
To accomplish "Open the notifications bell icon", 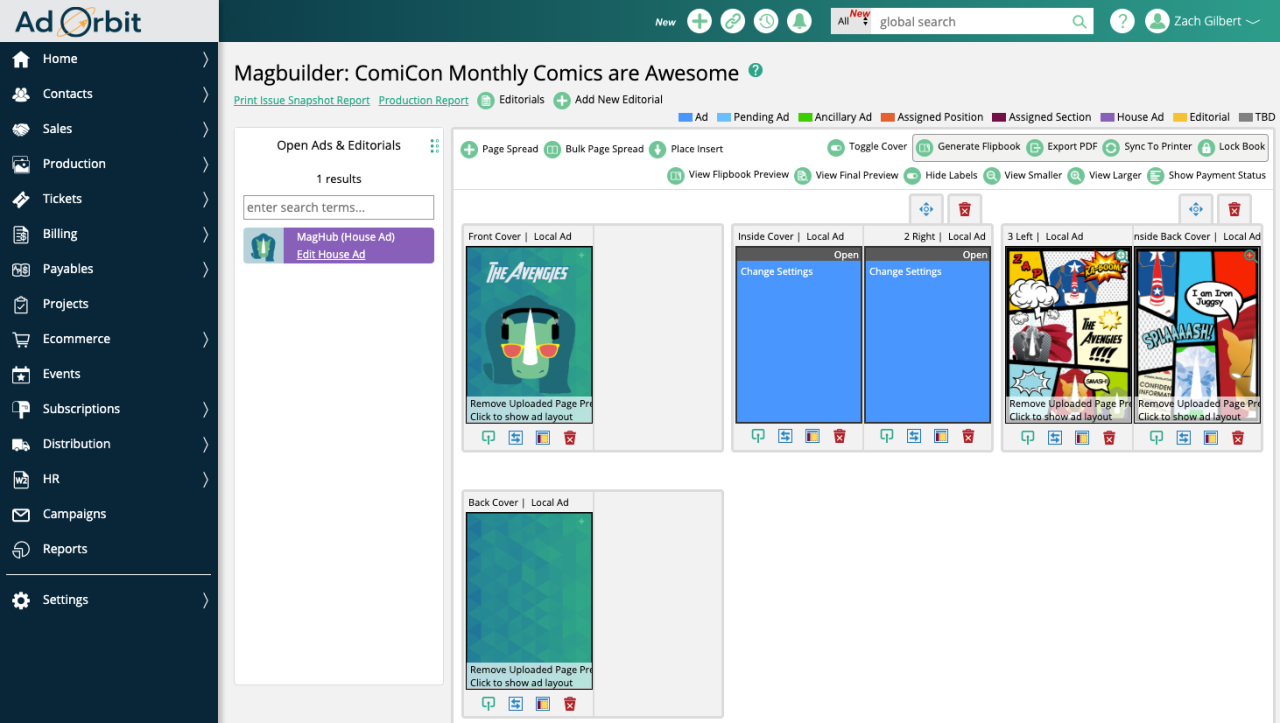I will click(799, 21).
